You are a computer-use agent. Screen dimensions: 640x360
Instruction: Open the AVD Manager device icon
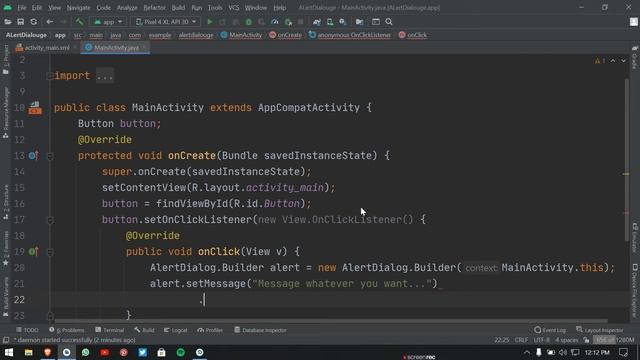330,22
